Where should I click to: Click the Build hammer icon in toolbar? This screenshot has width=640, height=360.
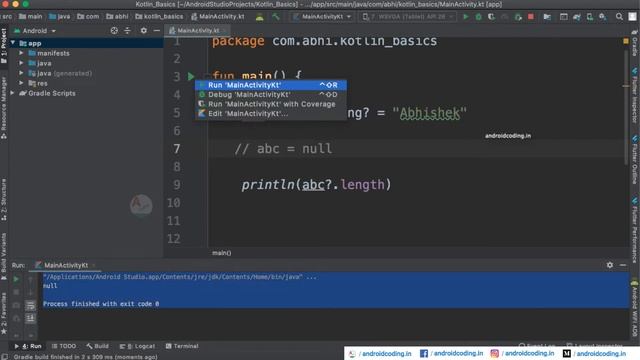[276, 17]
